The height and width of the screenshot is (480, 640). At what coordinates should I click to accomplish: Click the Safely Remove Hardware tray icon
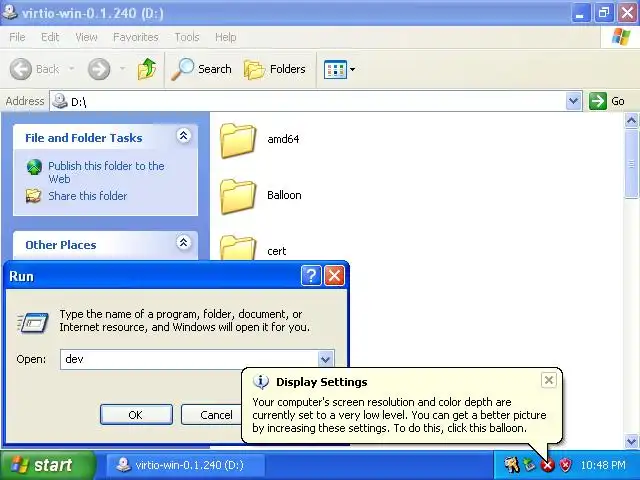[529, 464]
